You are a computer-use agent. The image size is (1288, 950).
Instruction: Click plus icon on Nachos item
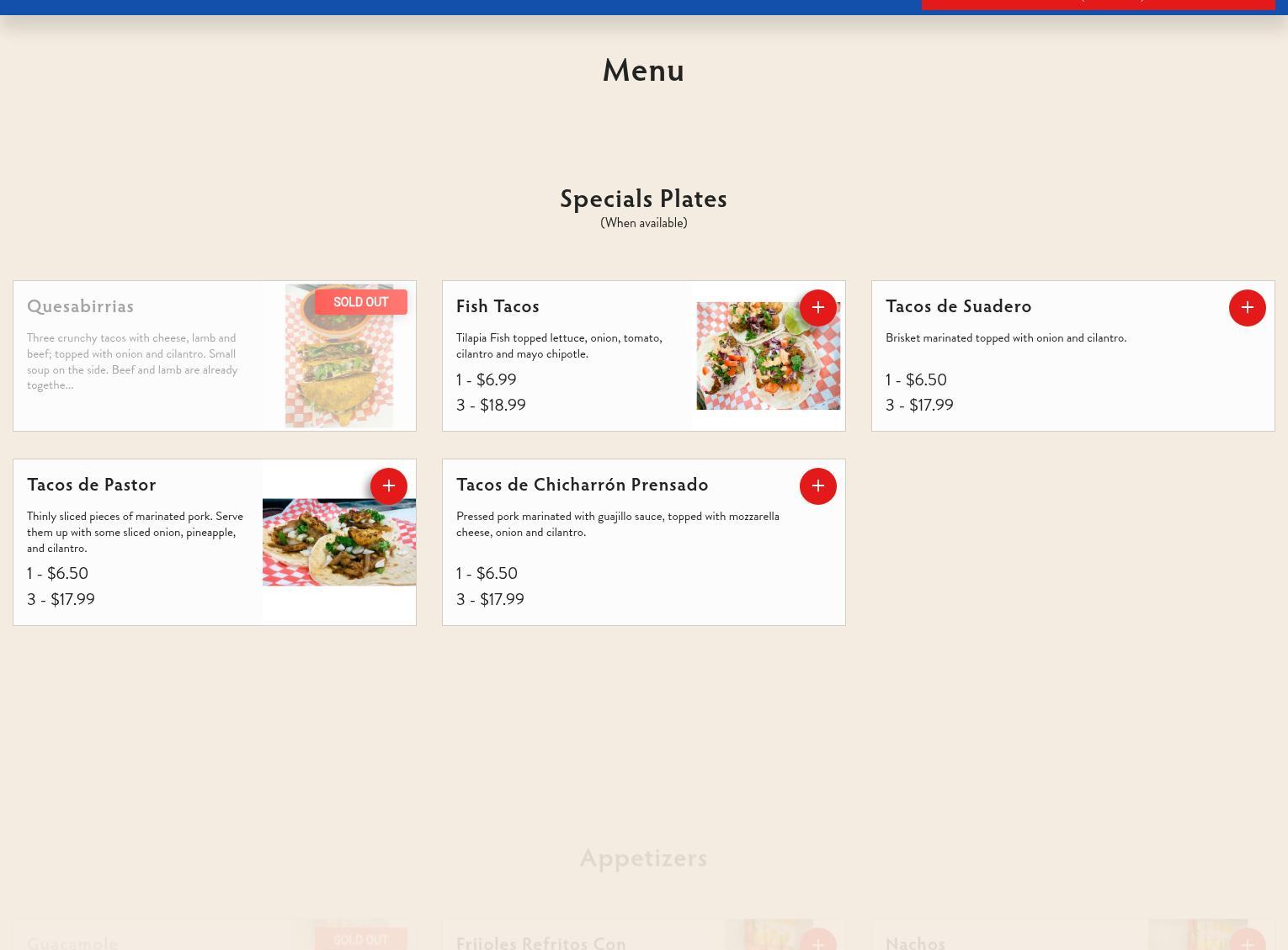(x=1247, y=941)
